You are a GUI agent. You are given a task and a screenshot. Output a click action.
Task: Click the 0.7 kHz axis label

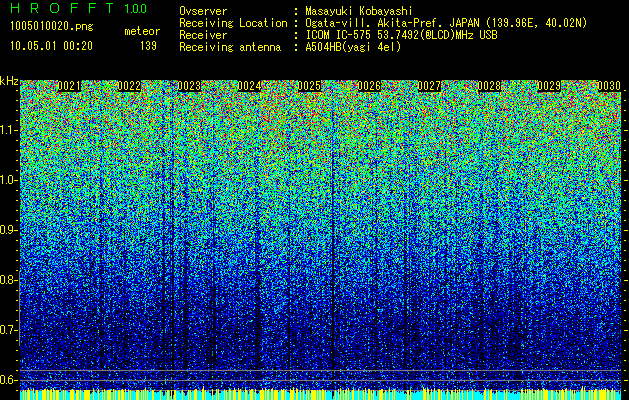[x=8, y=330]
